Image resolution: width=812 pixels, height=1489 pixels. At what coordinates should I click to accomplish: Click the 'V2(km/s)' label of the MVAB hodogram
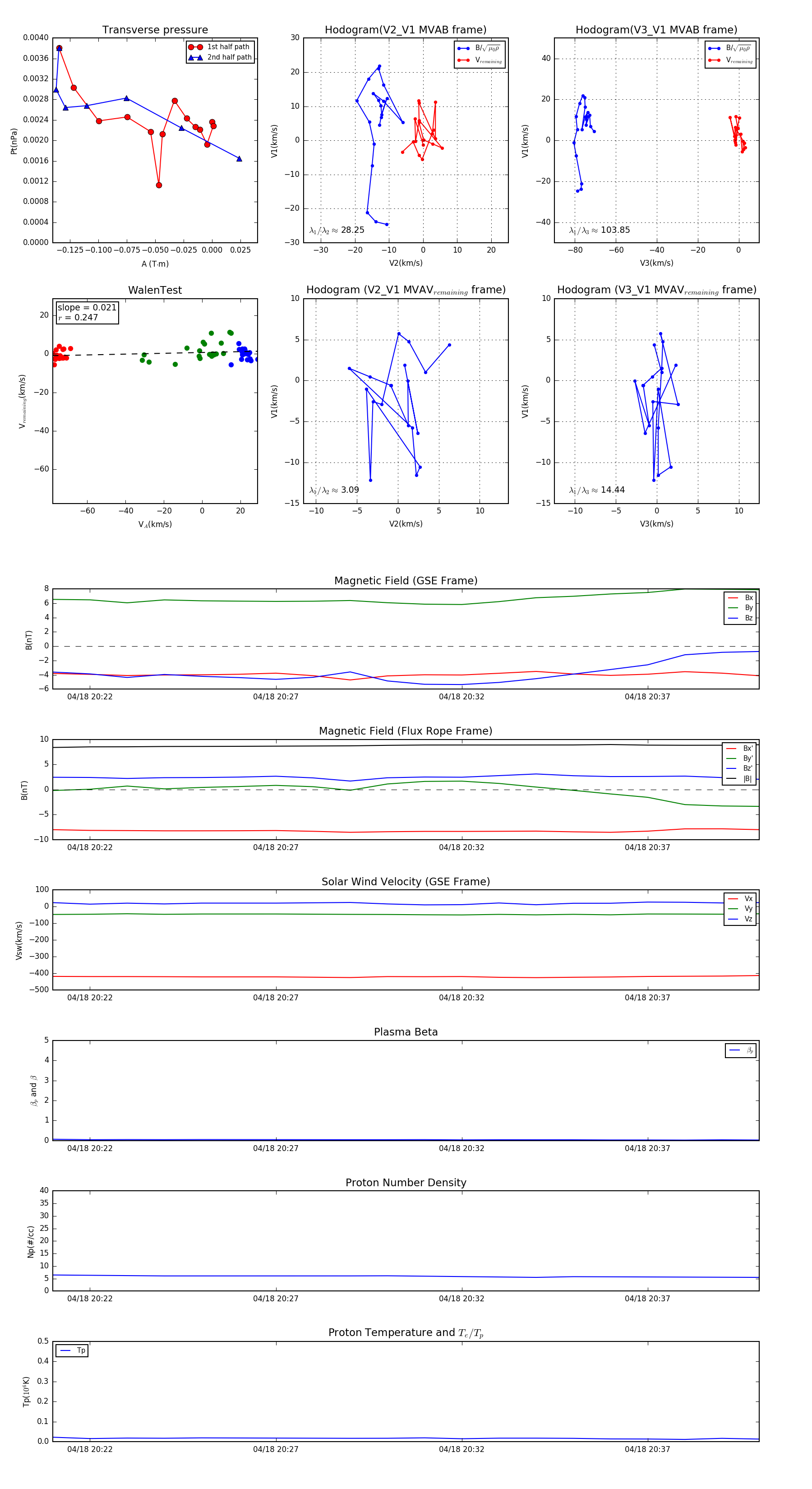point(406,263)
